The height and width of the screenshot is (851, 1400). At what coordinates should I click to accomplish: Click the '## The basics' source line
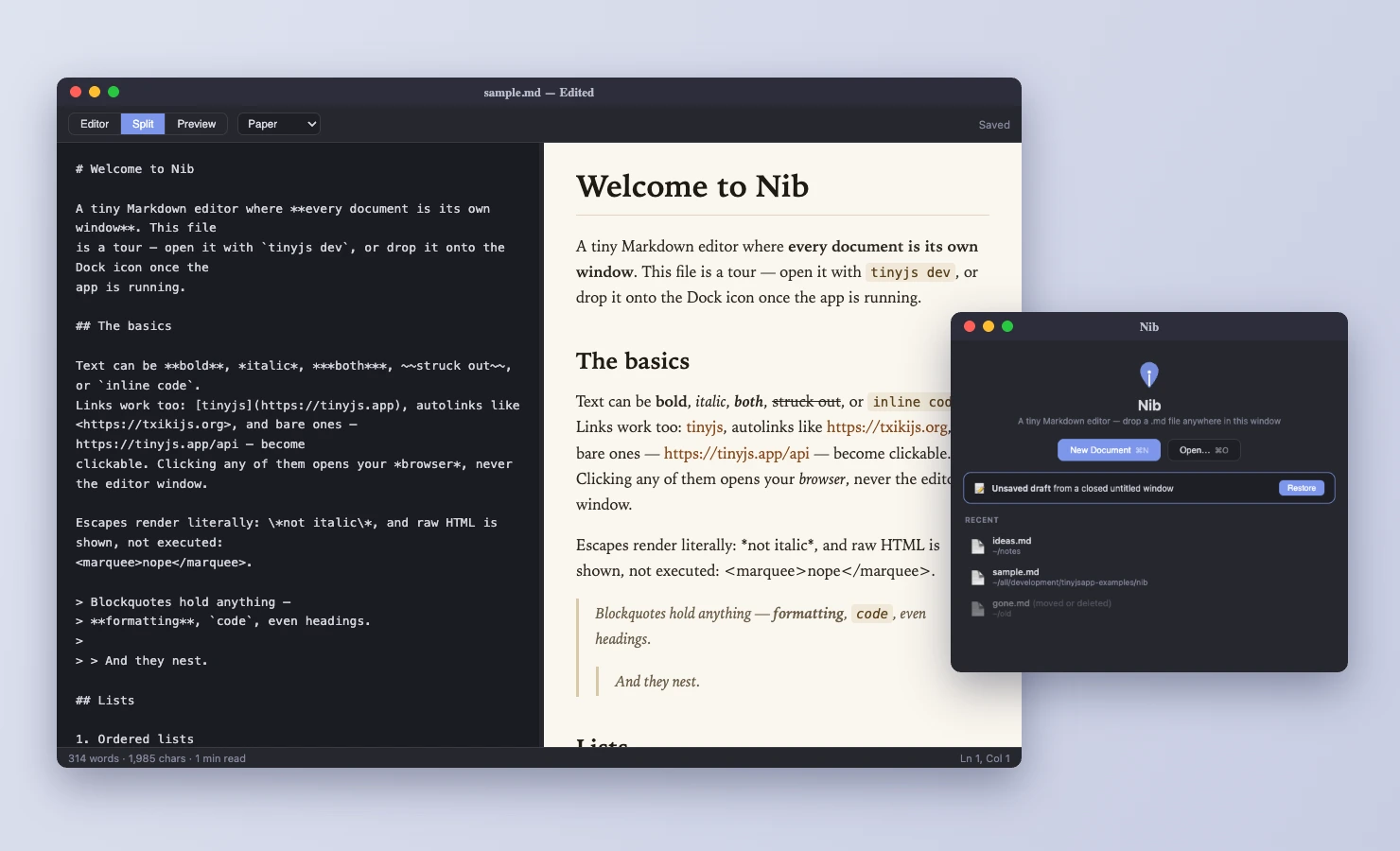pos(124,326)
